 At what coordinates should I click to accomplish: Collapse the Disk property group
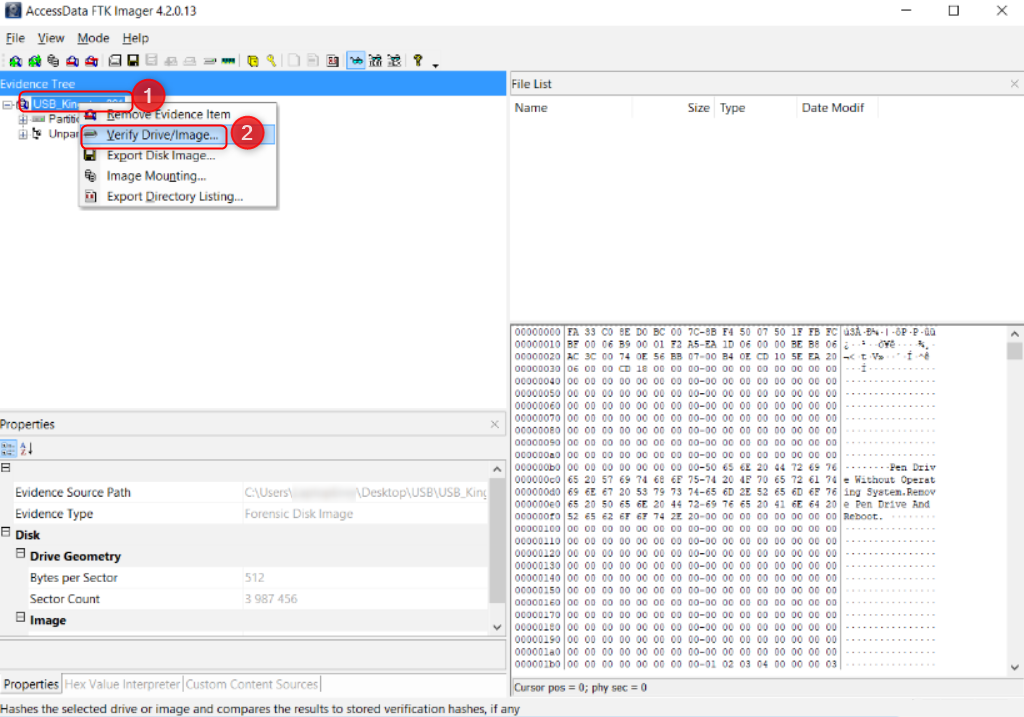[x=6, y=535]
